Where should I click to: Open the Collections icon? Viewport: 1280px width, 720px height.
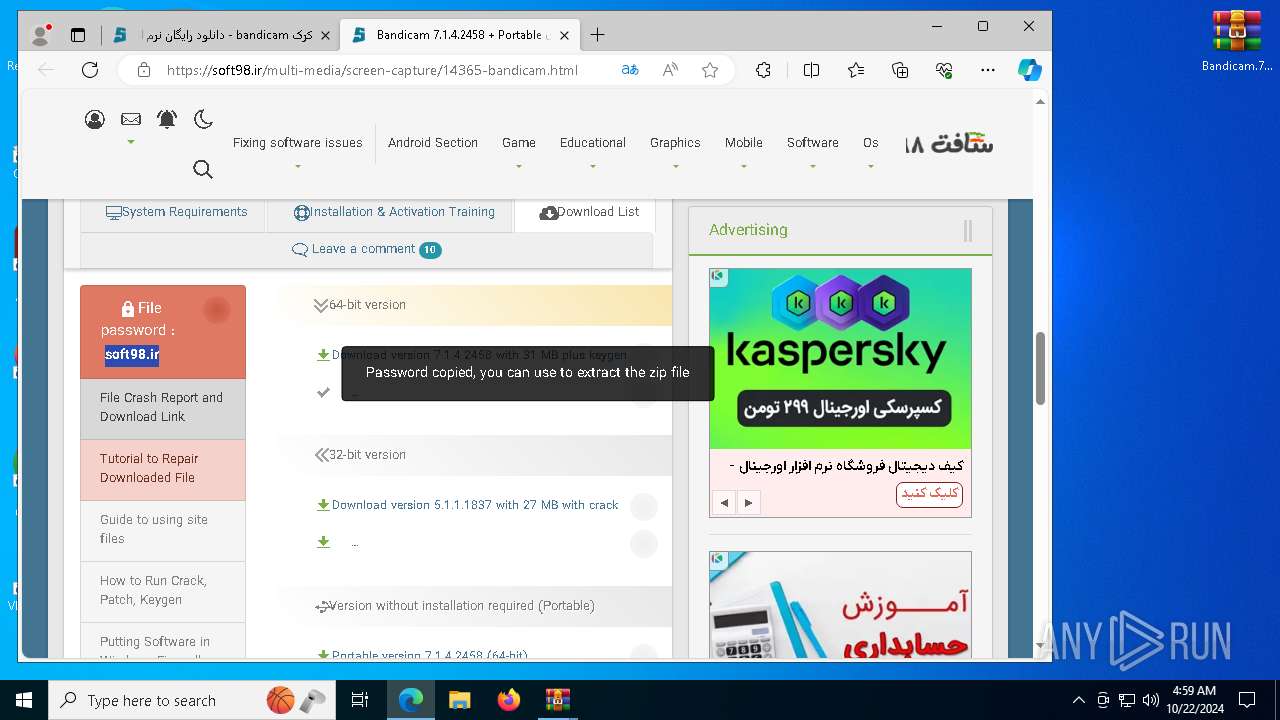[x=900, y=70]
